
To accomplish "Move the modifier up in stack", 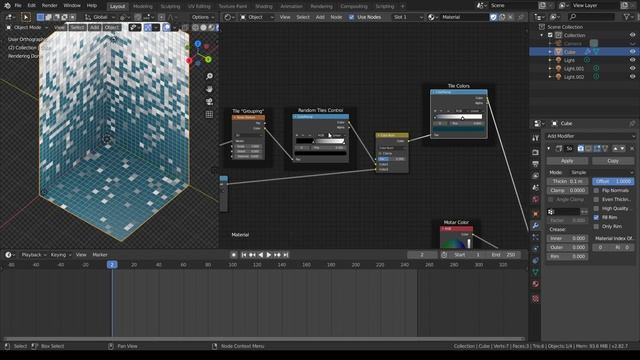I will point(615,149).
